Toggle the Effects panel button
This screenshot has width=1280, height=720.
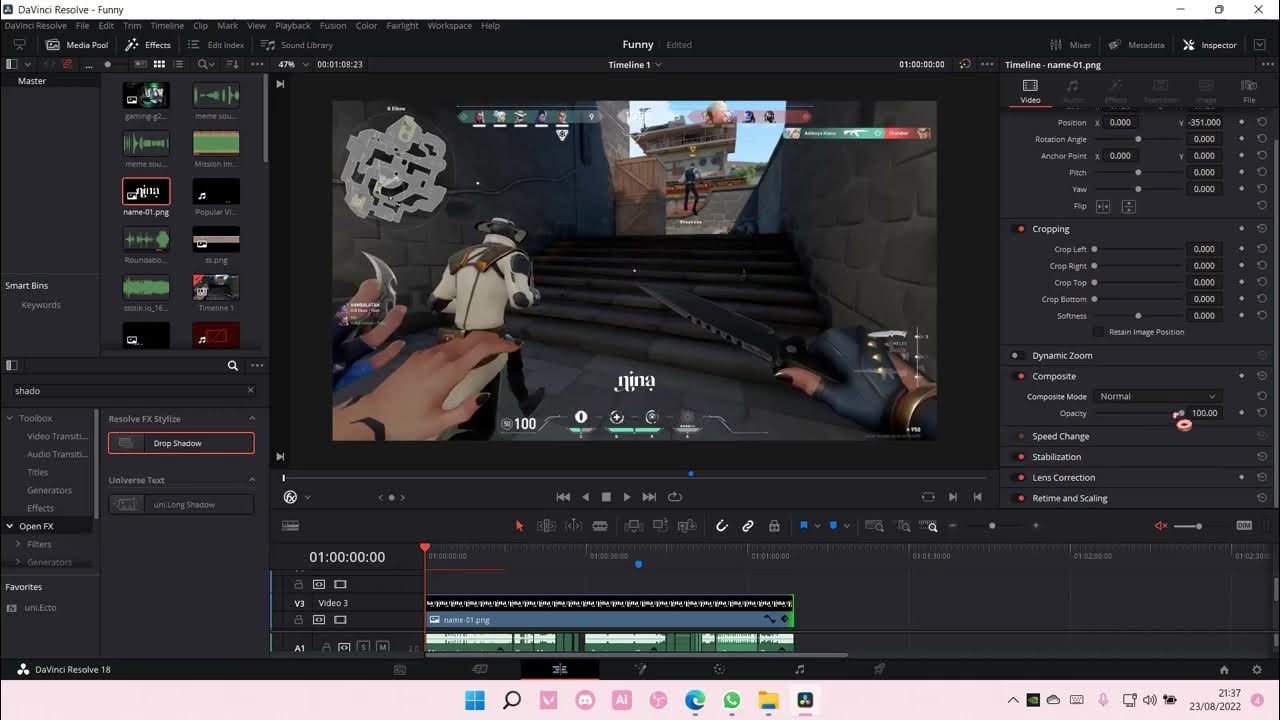148,45
